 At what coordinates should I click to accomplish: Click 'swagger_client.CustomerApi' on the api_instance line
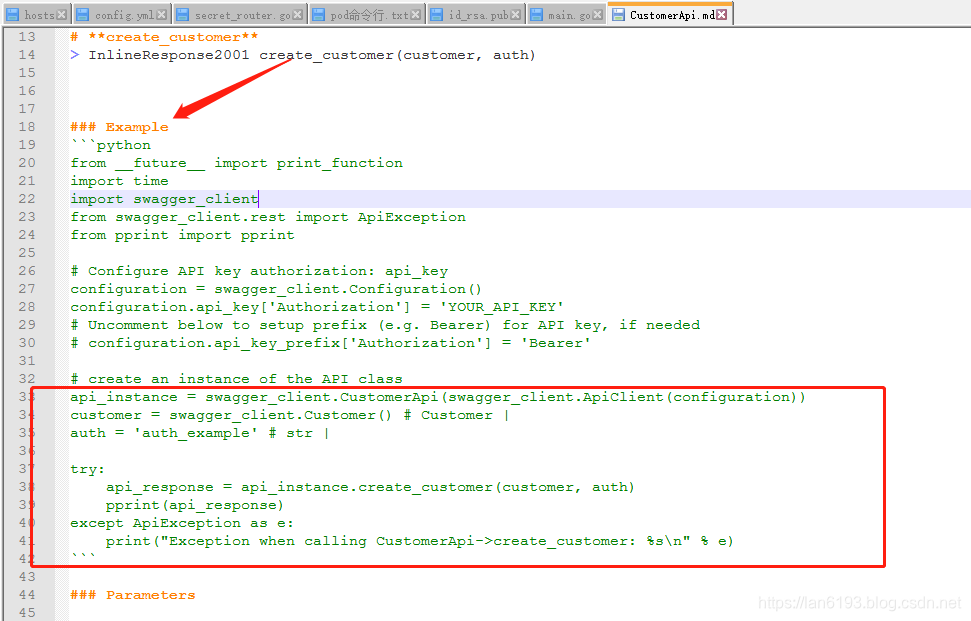tap(321, 396)
